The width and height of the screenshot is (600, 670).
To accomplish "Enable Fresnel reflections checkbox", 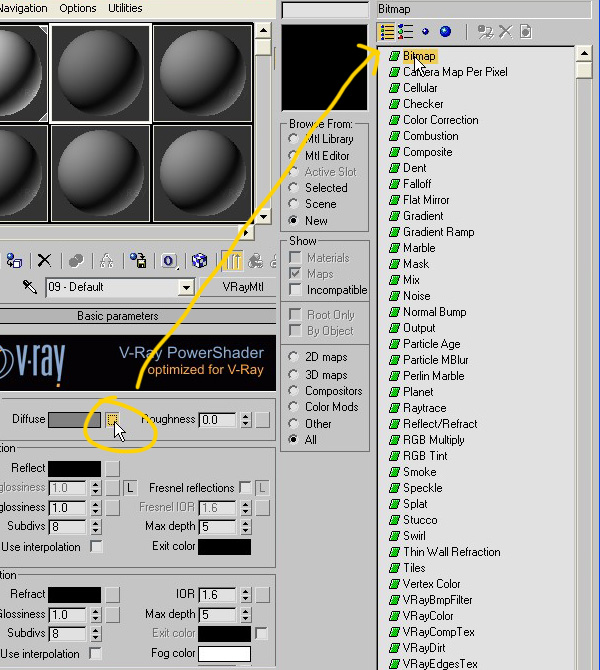I will coord(245,488).
